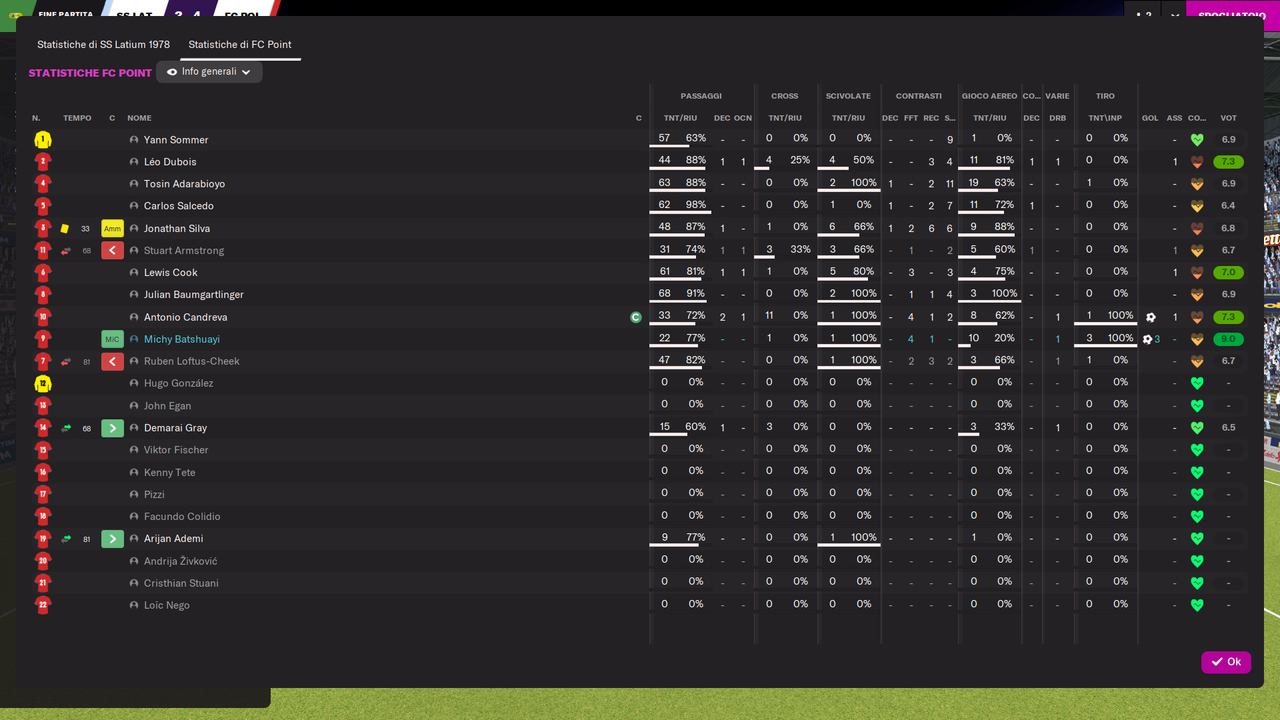Click Stuart Armstrong's red substituted-off arrow
The width and height of the screenshot is (1280, 720).
pos(112,250)
